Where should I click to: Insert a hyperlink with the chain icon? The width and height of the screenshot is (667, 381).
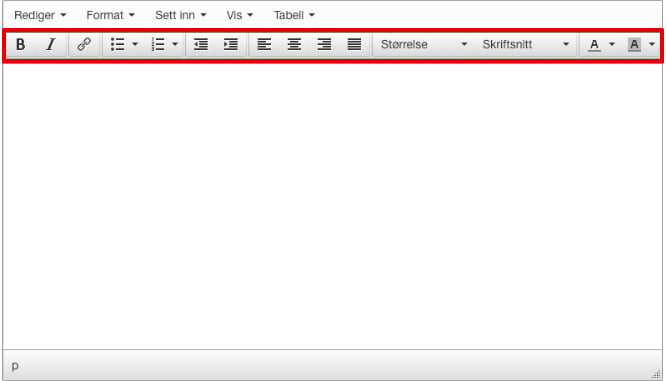84,44
